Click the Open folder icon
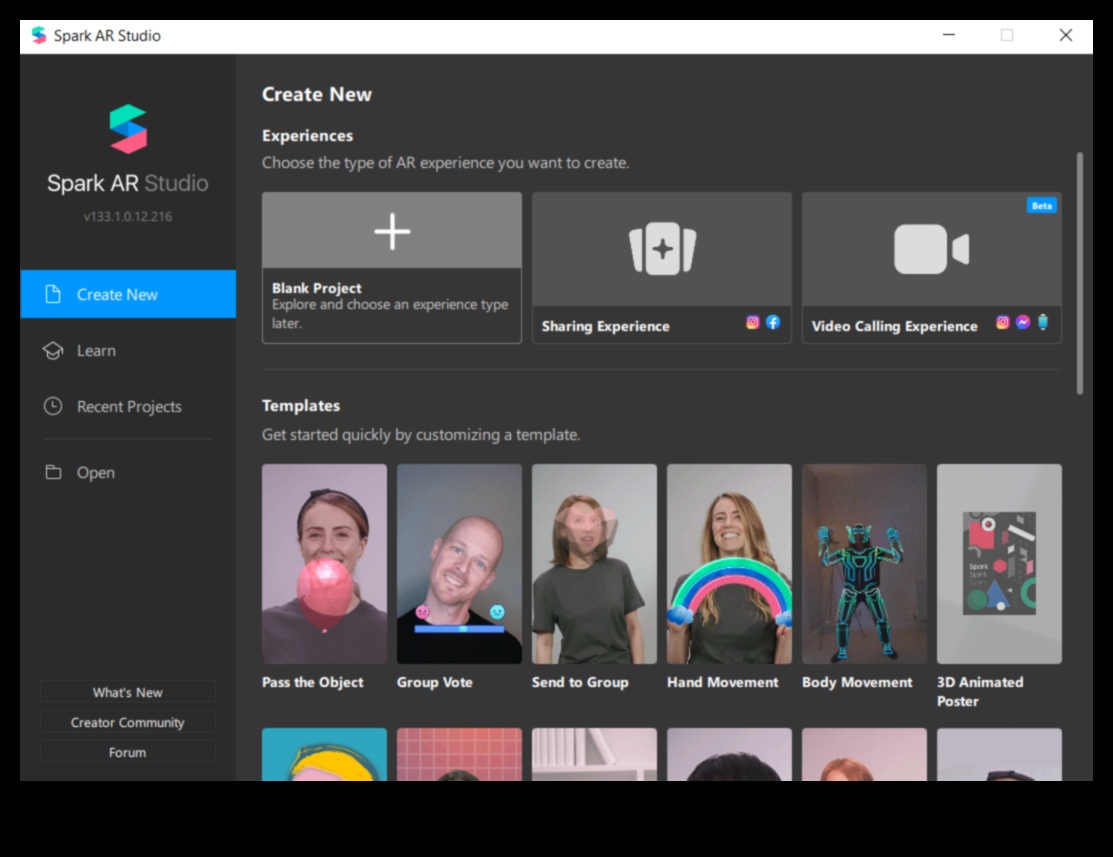The width and height of the screenshot is (1113, 857). click(x=53, y=473)
